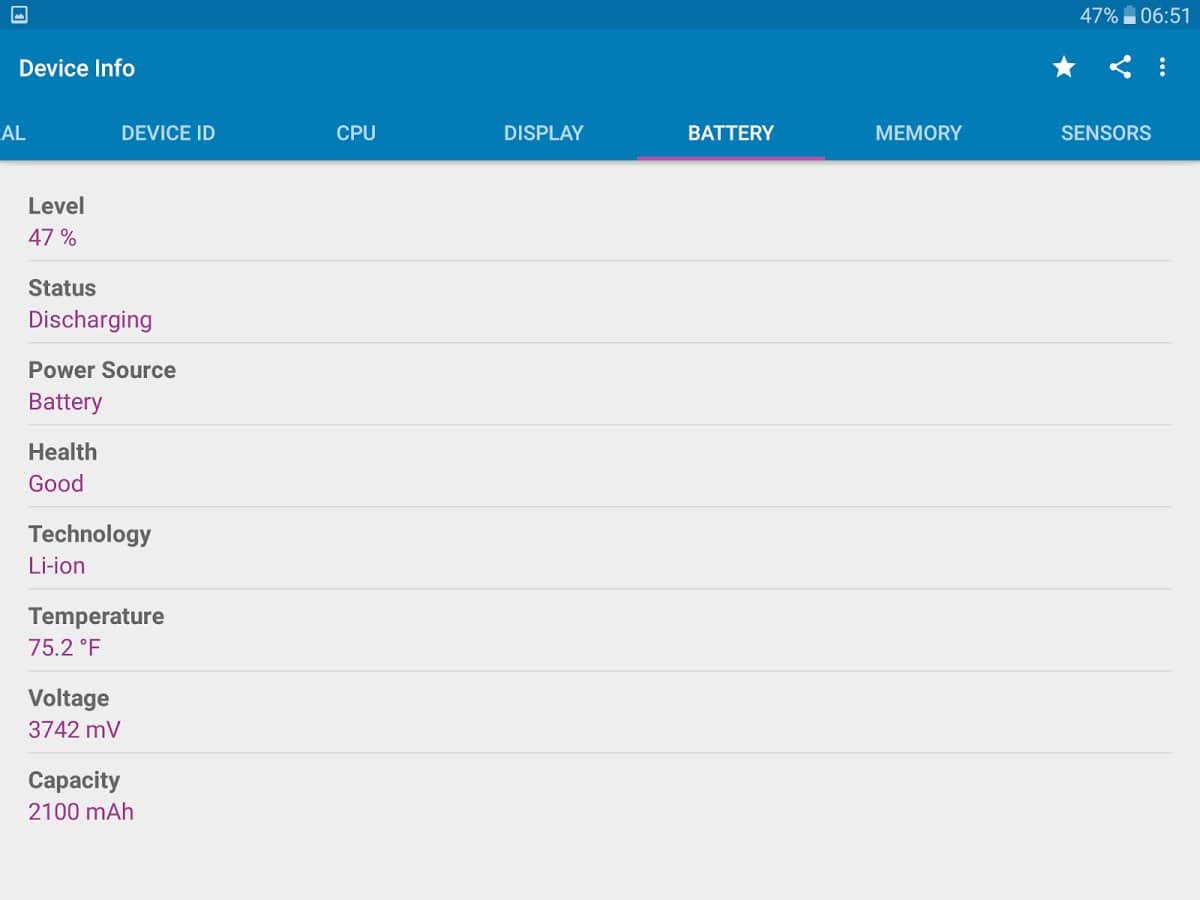Go to the Sensors tab

(1105, 133)
